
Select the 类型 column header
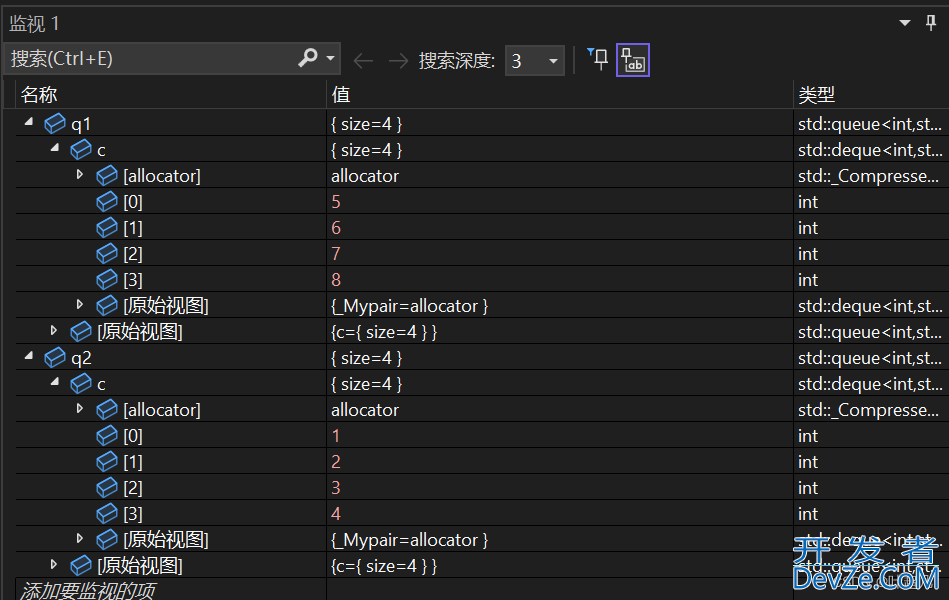click(x=872, y=94)
